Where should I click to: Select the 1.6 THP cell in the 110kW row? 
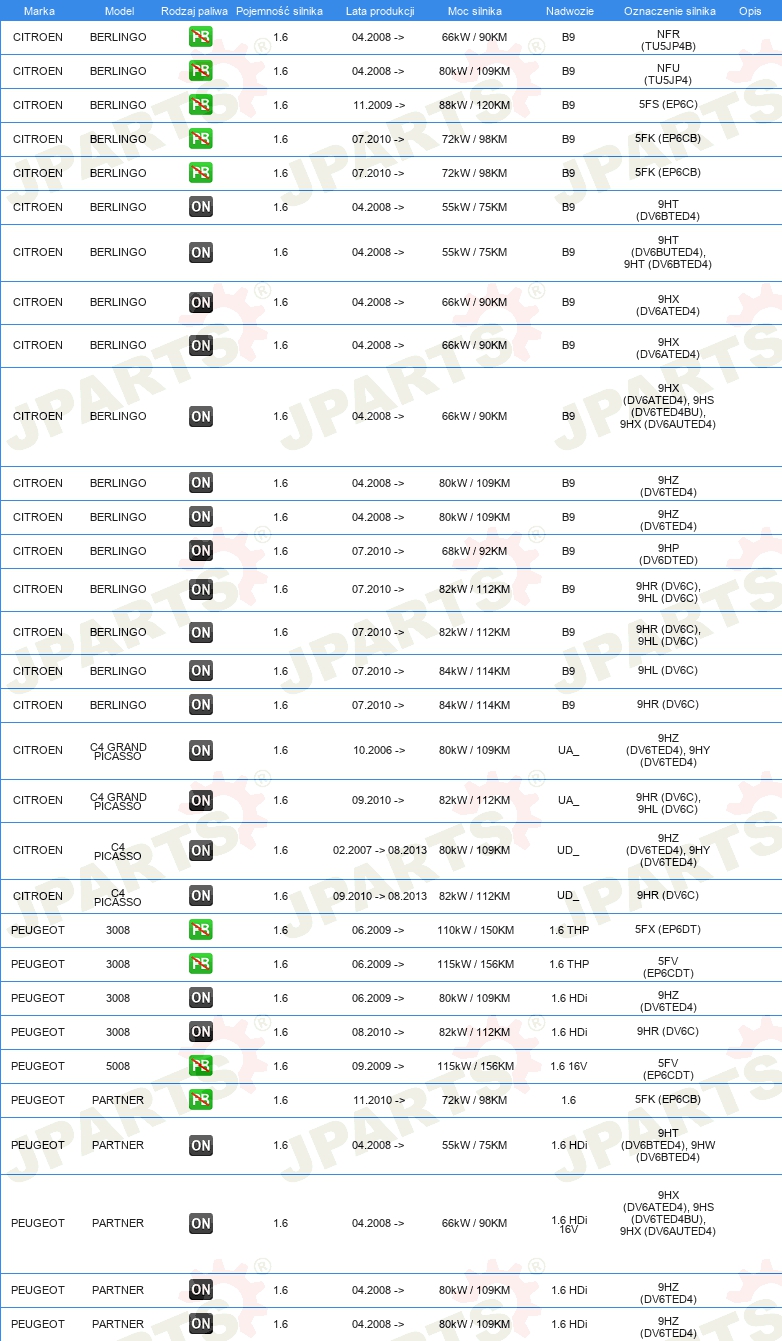click(568, 930)
